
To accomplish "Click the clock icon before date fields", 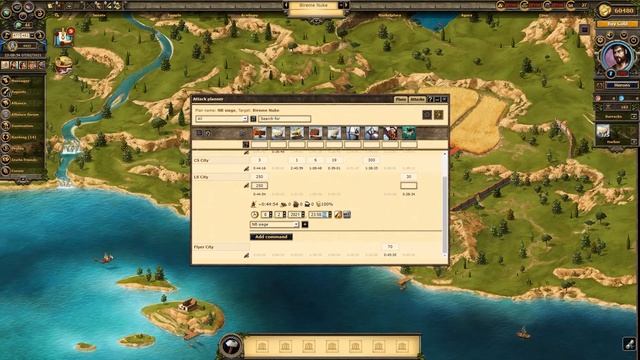I will (254, 215).
